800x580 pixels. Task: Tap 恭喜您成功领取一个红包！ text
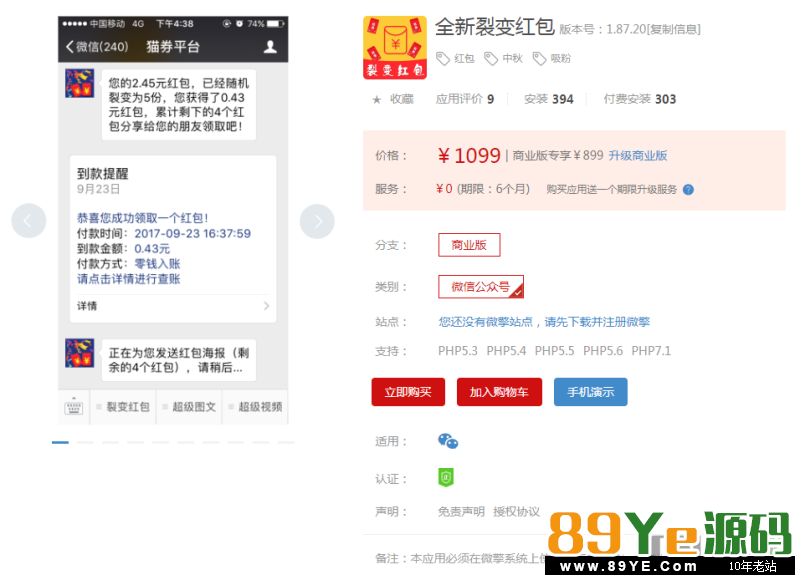point(143,218)
